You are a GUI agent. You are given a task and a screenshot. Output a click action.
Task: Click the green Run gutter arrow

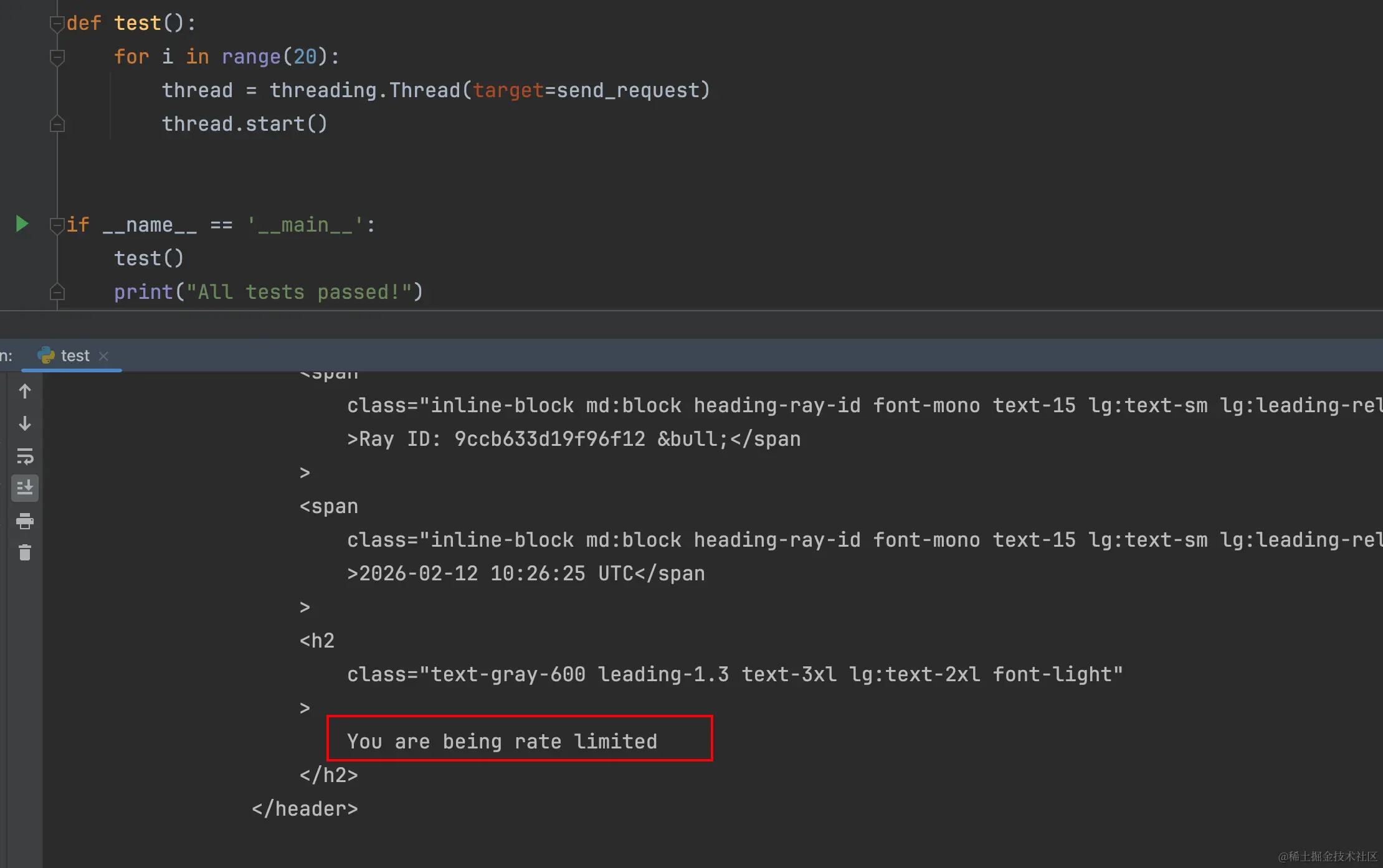pyautogui.click(x=22, y=224)
